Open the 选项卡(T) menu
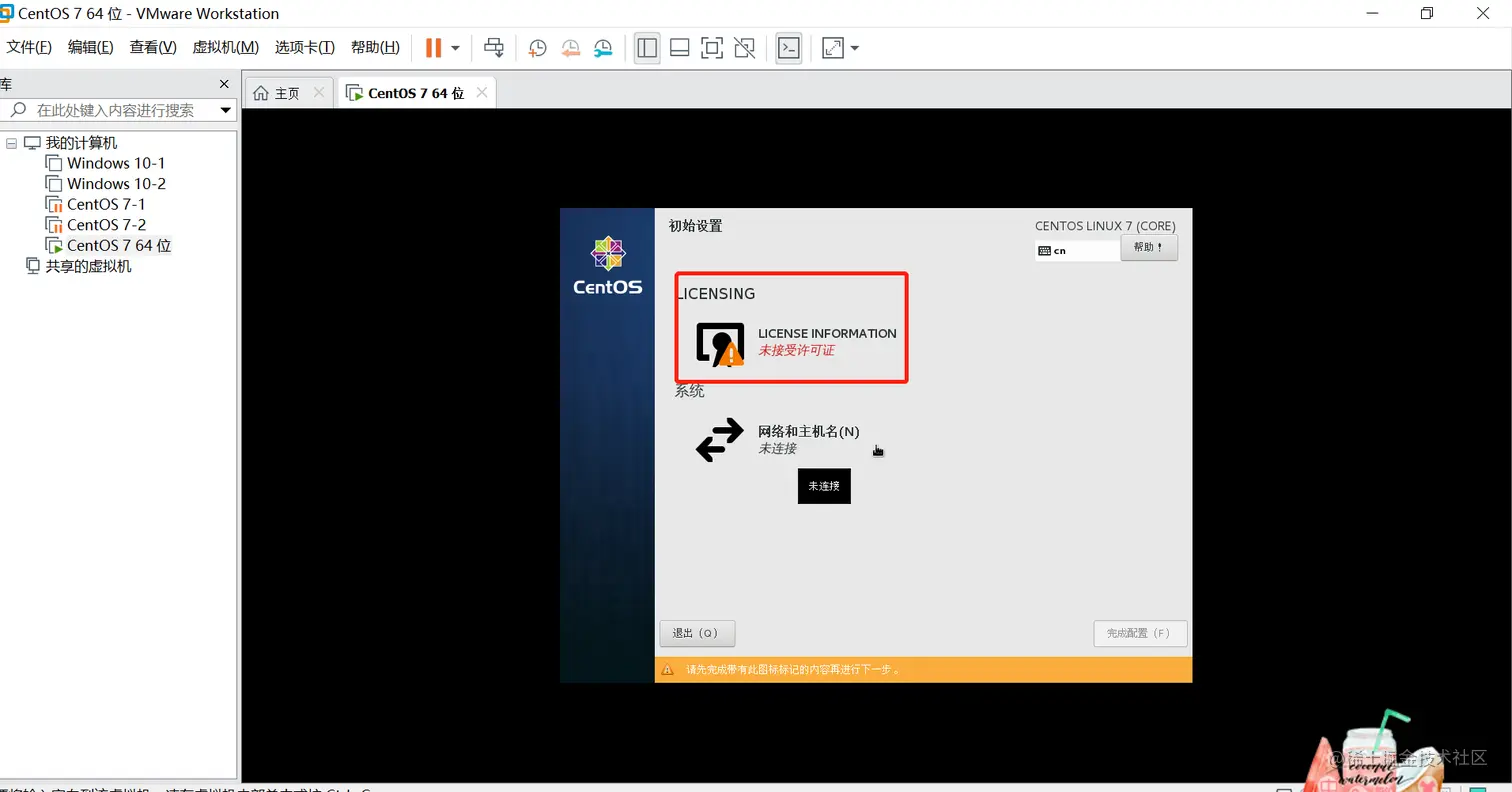Viewport: 1512px width, 792px height. tap(305, 47)
